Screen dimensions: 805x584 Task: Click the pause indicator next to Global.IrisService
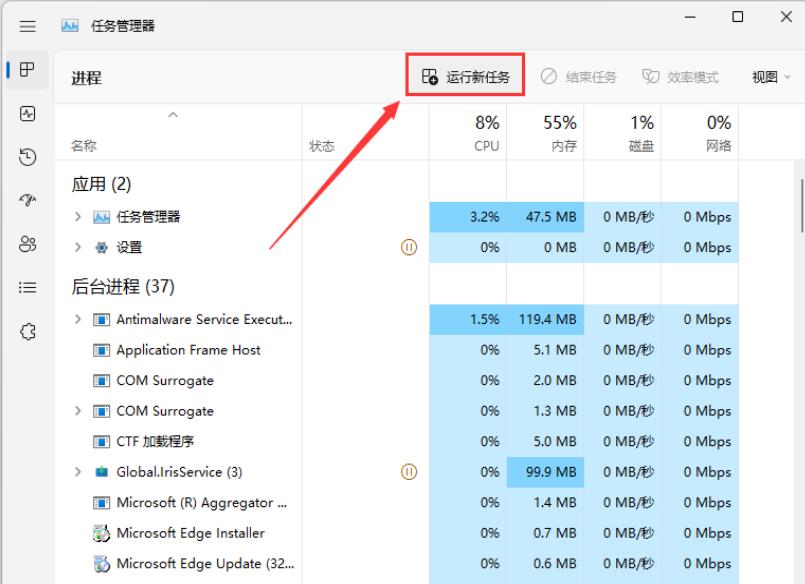tap(409, 471)
